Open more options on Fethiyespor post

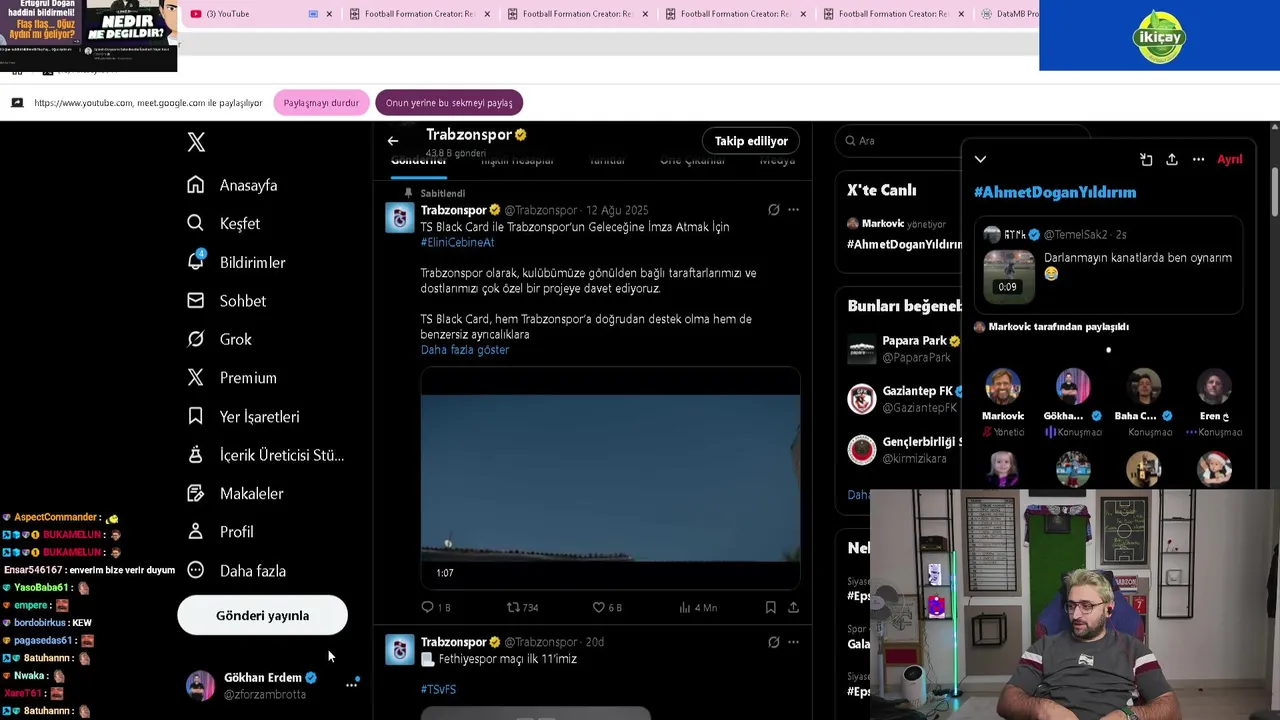pos(793,642)
